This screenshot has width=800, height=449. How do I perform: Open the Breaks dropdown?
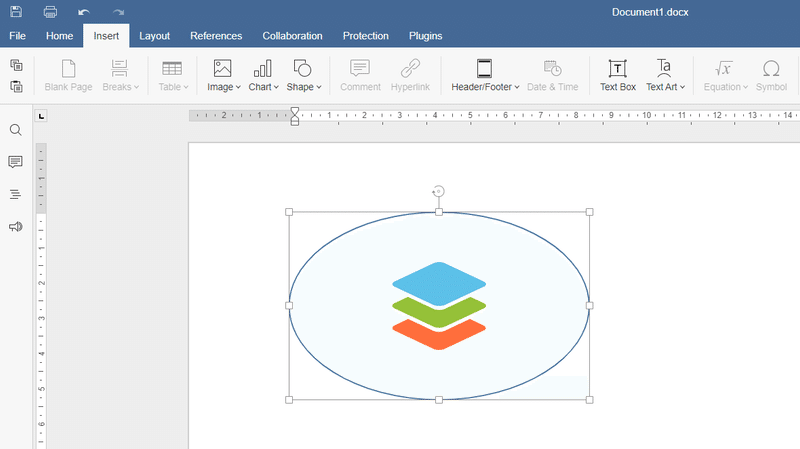[x=120, y=76]
